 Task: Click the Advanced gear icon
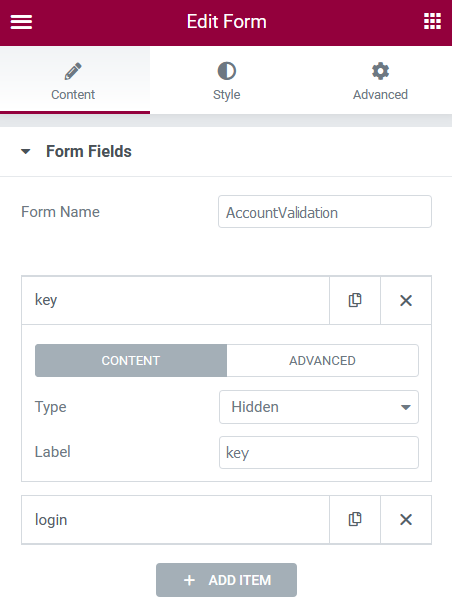(x=380, y=71)
